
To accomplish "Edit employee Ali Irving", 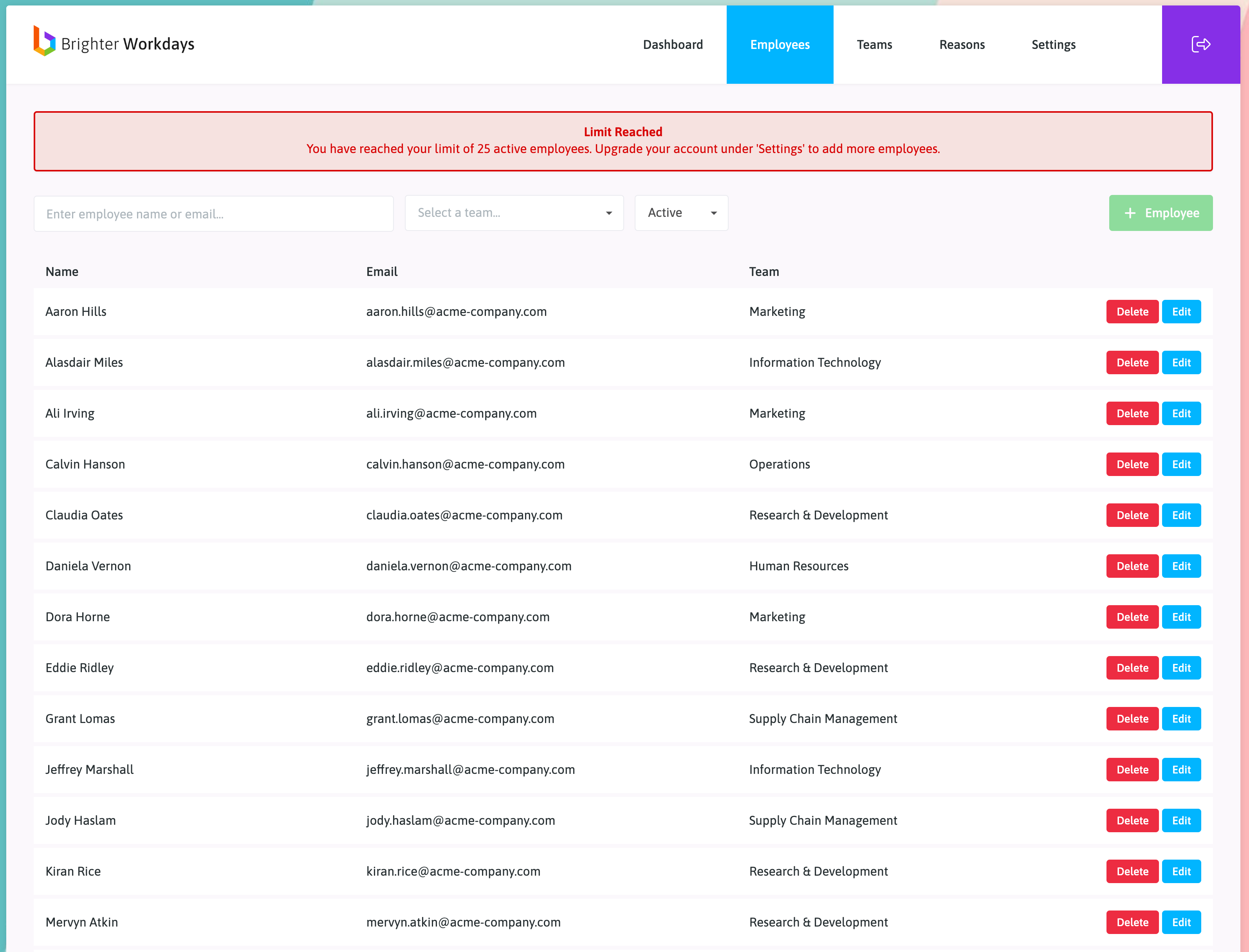I will tap(1181, 414).
